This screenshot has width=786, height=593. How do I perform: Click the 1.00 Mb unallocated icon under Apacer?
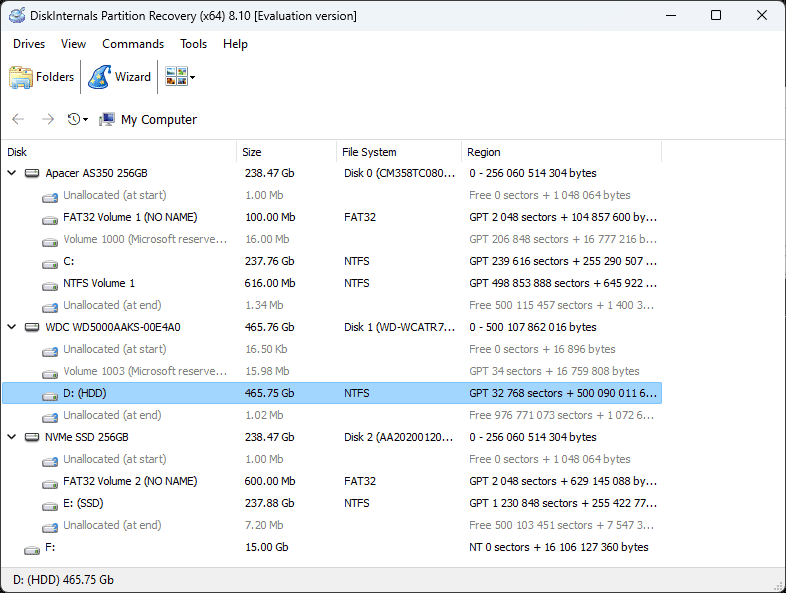[x=50, y=196]
